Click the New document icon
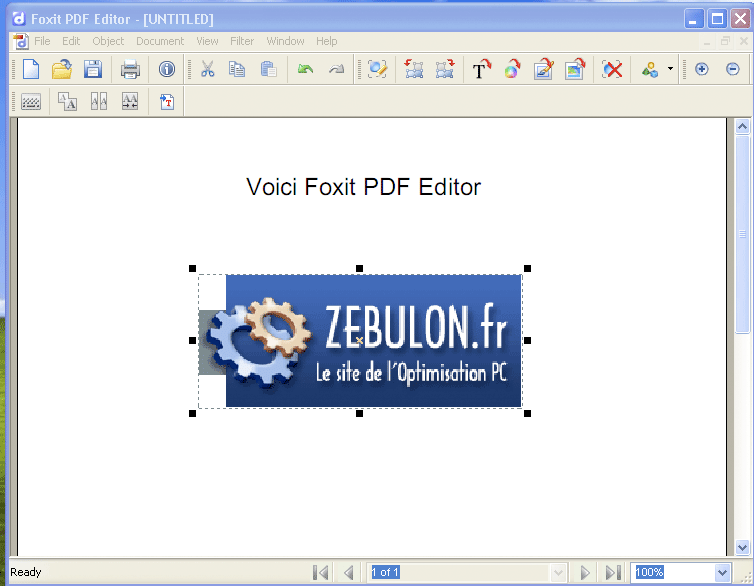This screenshot has height=586, width=754. [x=31, y=69]
